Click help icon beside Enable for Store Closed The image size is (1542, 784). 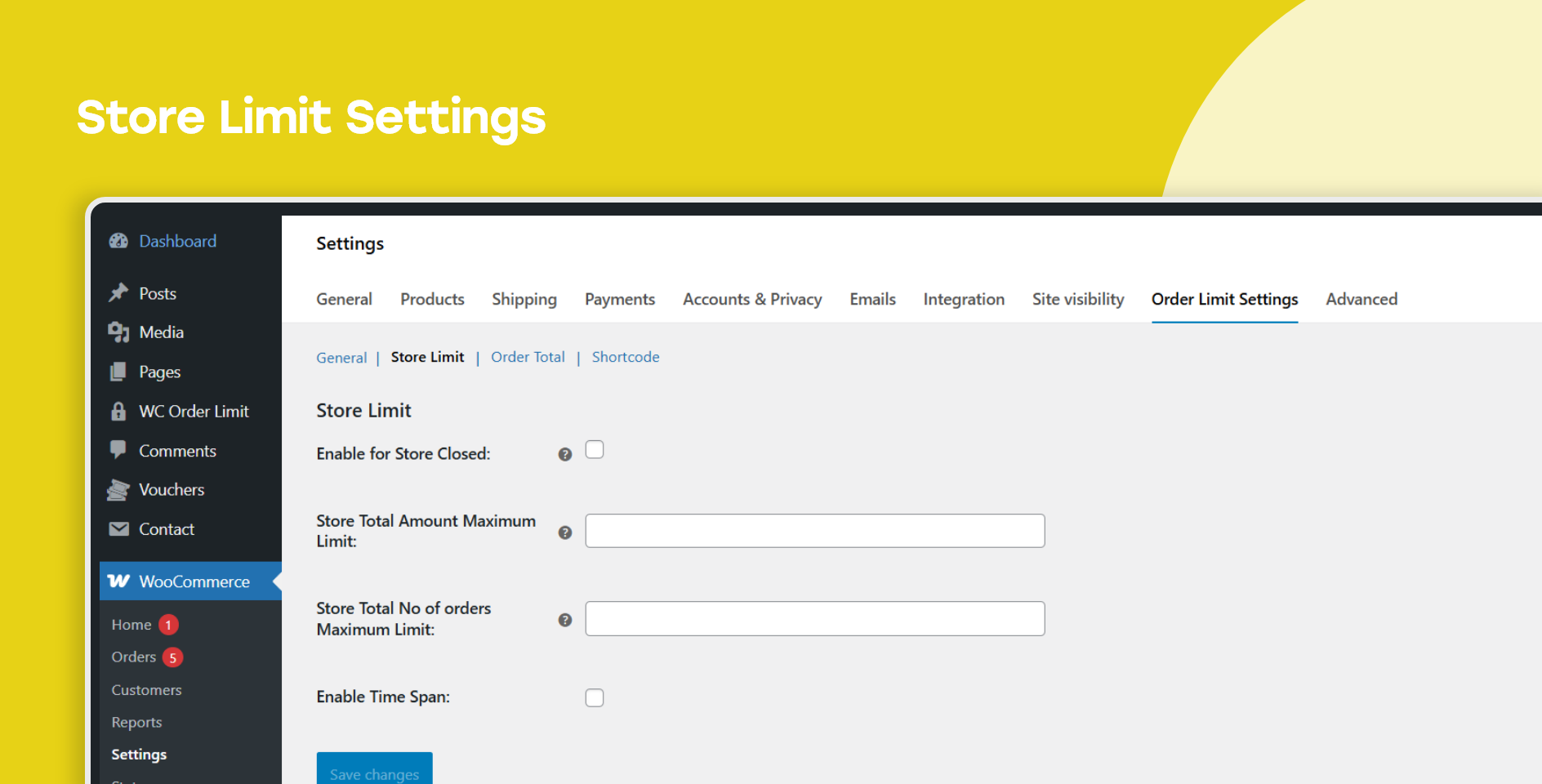(x=564, y=454)
